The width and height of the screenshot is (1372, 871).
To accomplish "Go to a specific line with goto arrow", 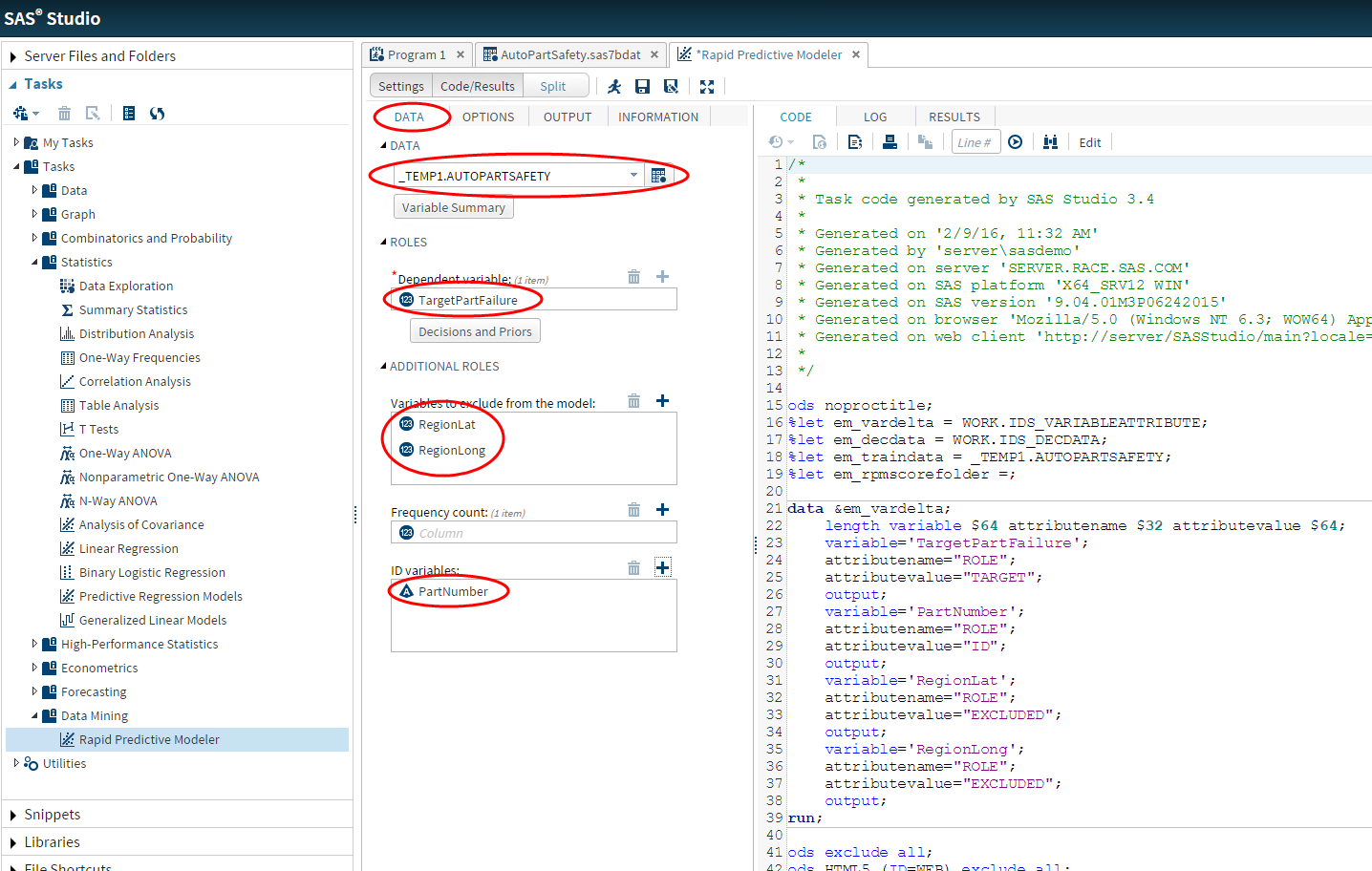I will (x=1015, y=140).
